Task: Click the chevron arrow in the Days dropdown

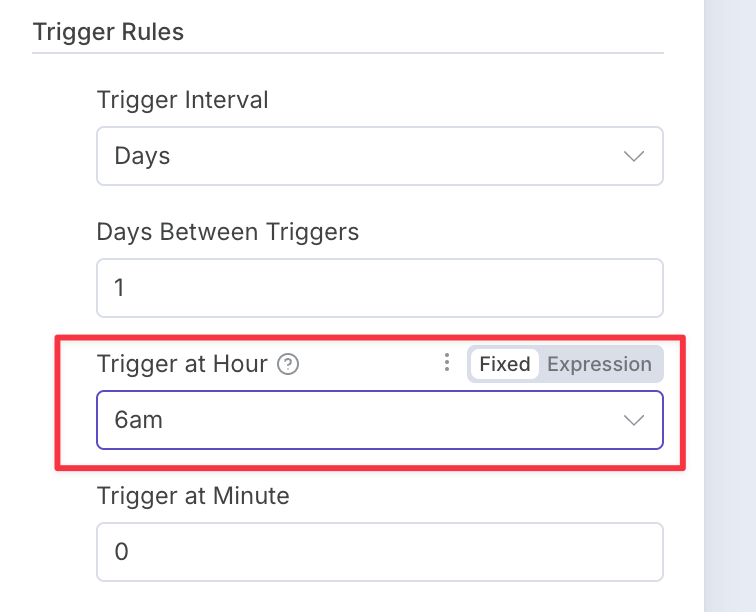Action: coord(634,156)
